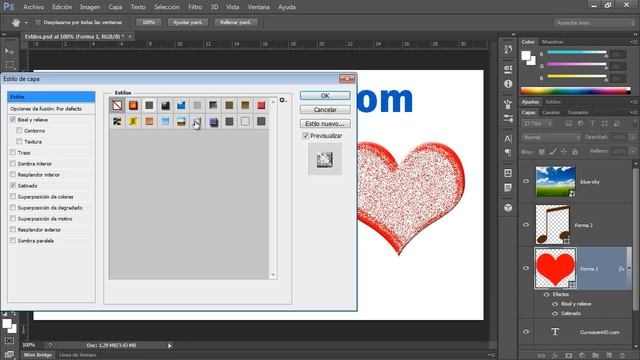Open the History panel icon in the dock
The height and width of the screenshot is (360, 640).
[508, 49]
